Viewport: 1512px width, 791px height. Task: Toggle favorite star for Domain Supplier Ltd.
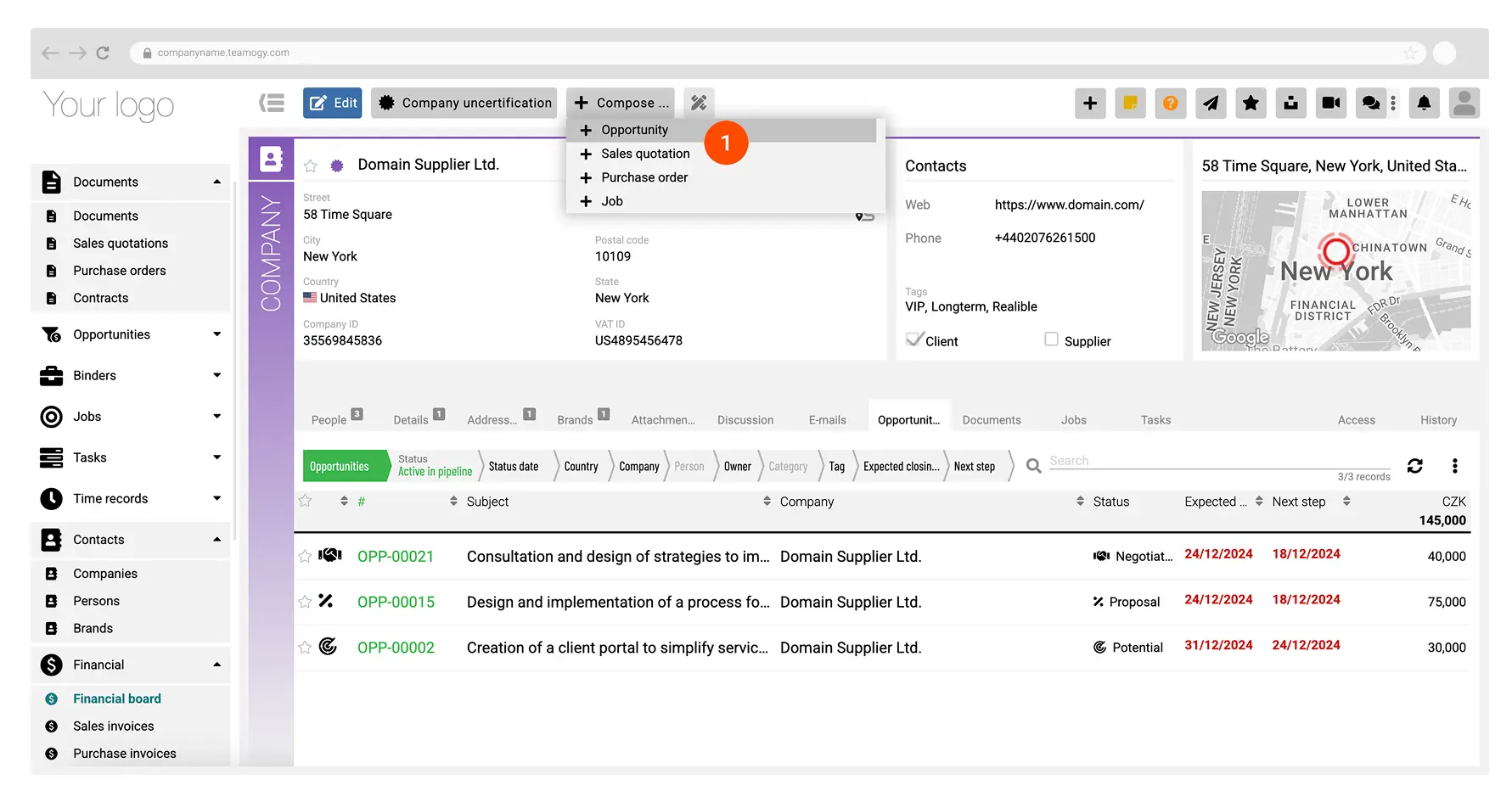[311, 165]
